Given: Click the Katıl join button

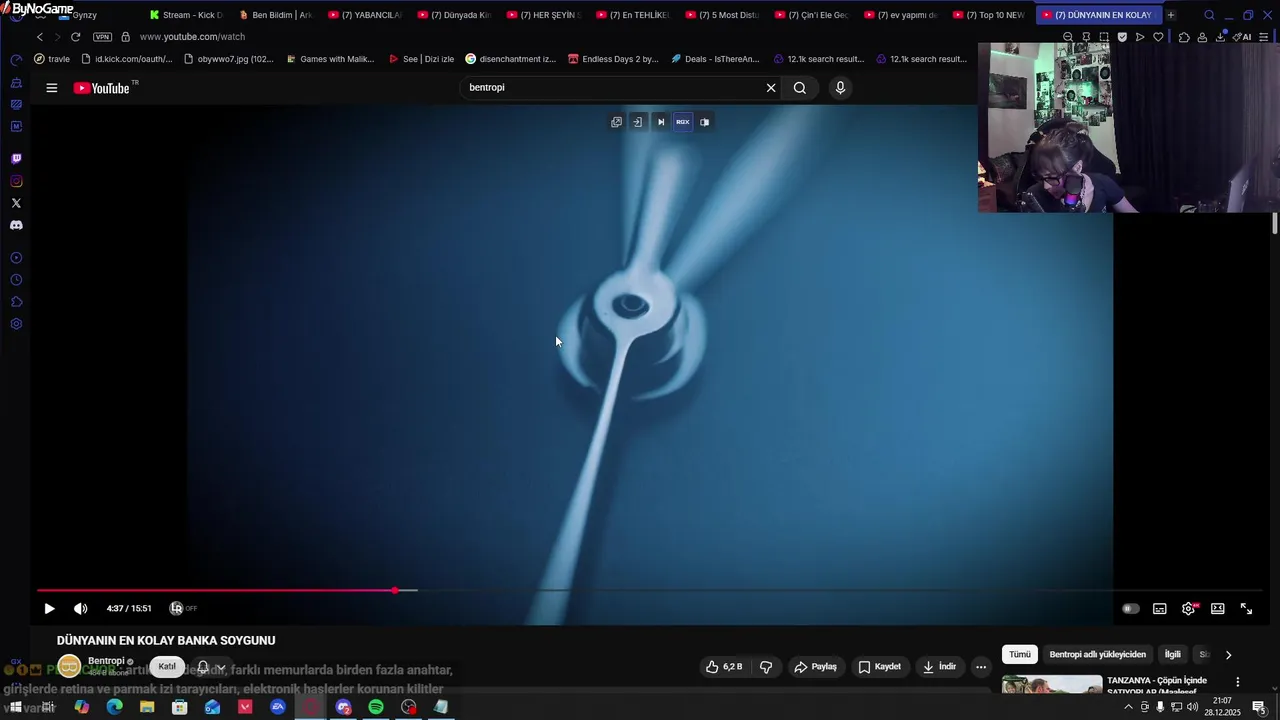Looking at the screenshot, I should coord(167,667).
